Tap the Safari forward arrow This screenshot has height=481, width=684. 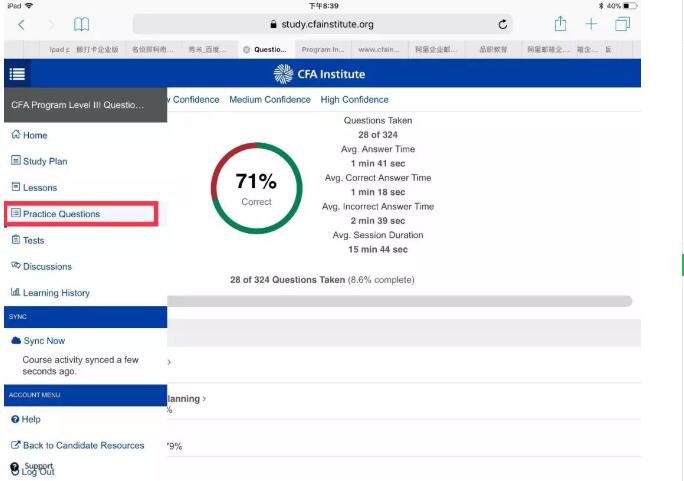click(x=52, y=25)
